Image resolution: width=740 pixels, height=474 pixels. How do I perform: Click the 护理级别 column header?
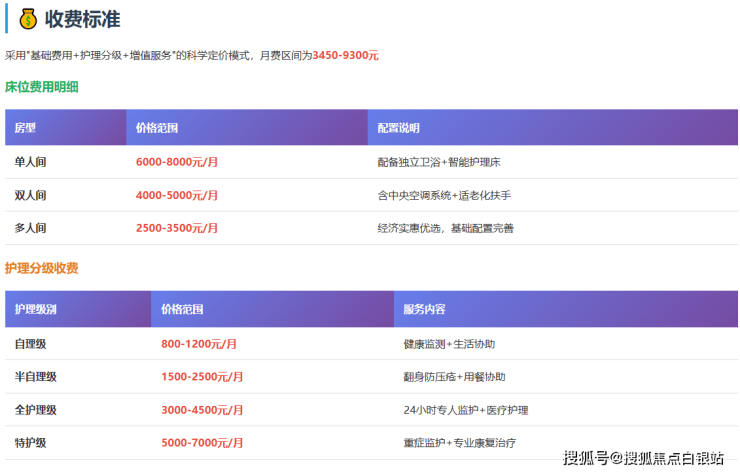coord(36,309)
